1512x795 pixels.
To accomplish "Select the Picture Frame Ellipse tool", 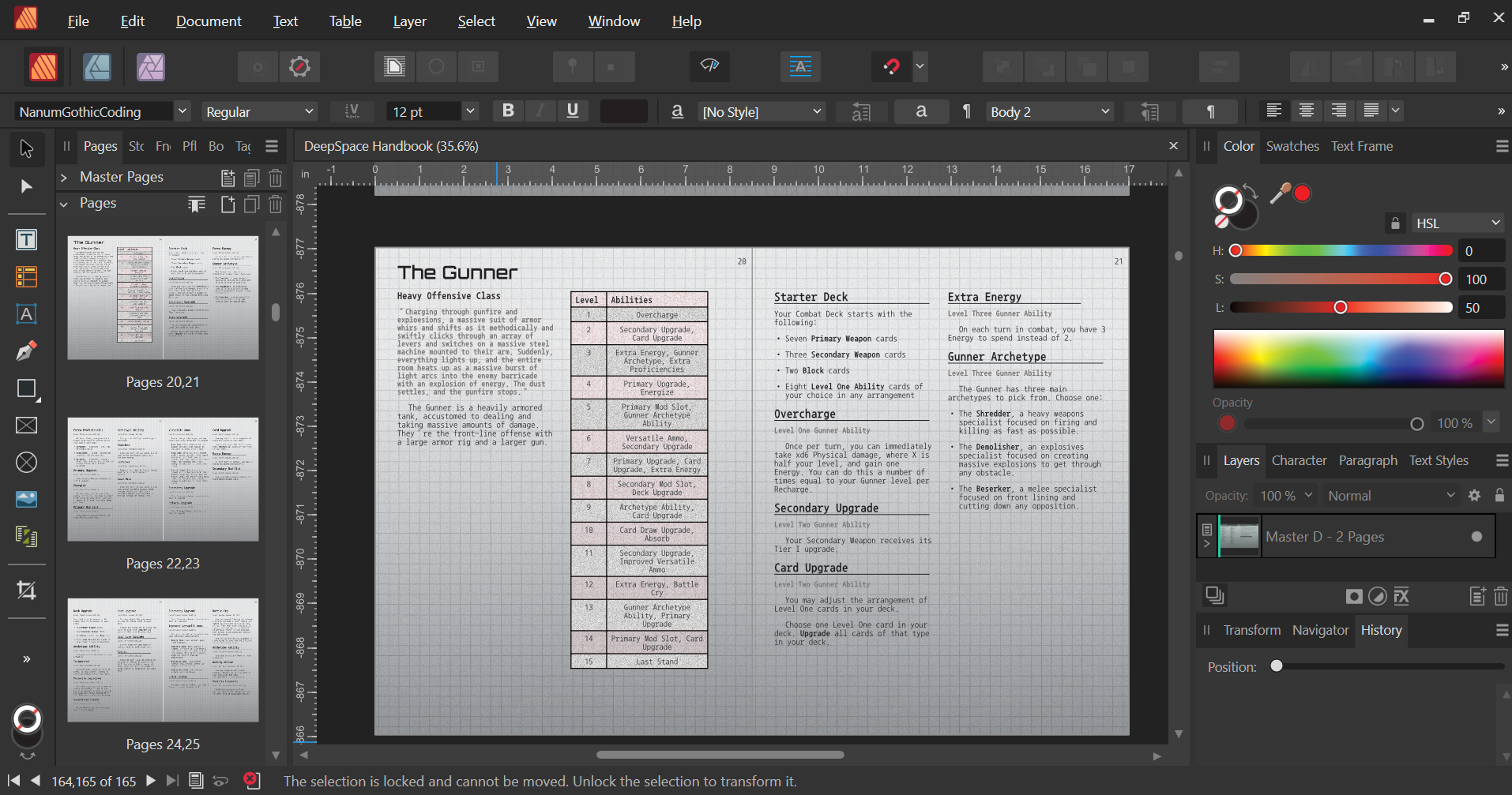I will point(26,463).
